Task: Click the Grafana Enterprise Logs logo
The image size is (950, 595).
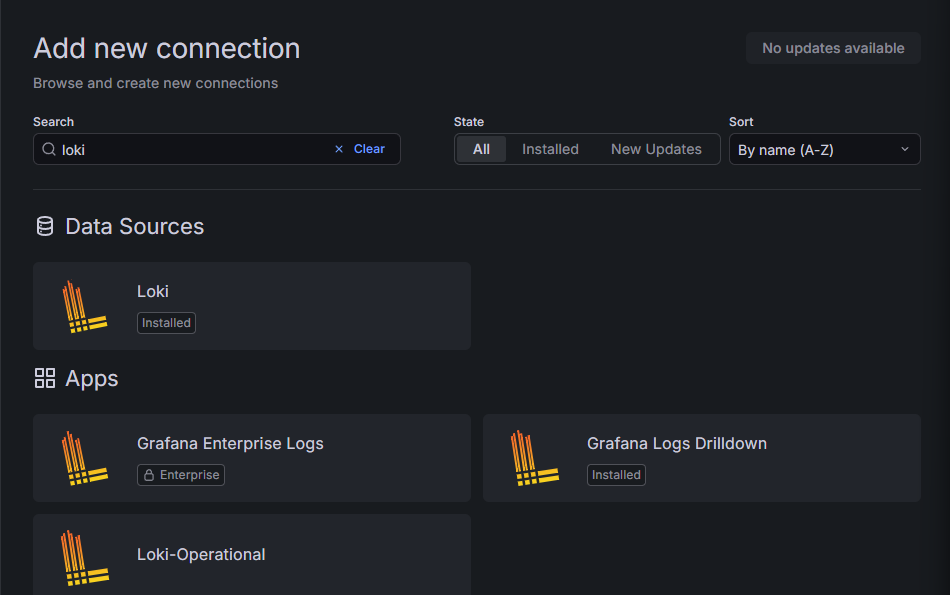Action: (83, 457)
